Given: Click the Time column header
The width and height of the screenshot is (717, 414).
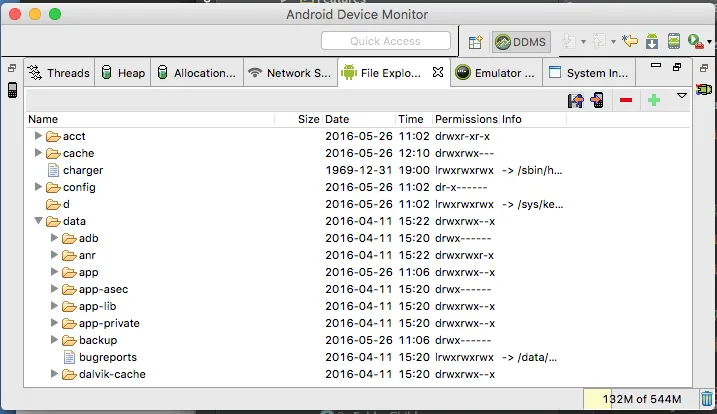Looking at the screenshot, I should point(414,119).
